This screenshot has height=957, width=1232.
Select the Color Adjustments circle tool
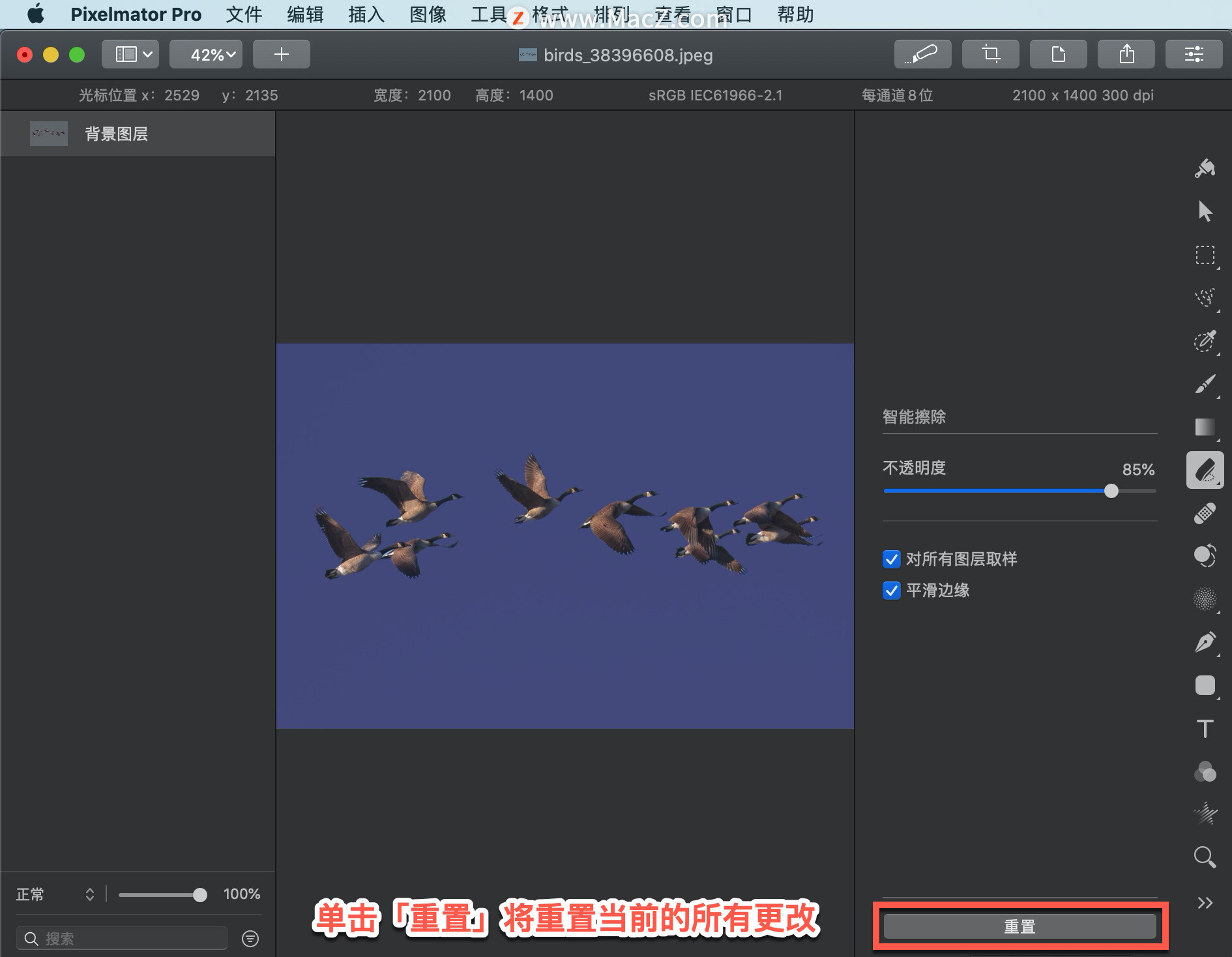[x=1205, y=556]
